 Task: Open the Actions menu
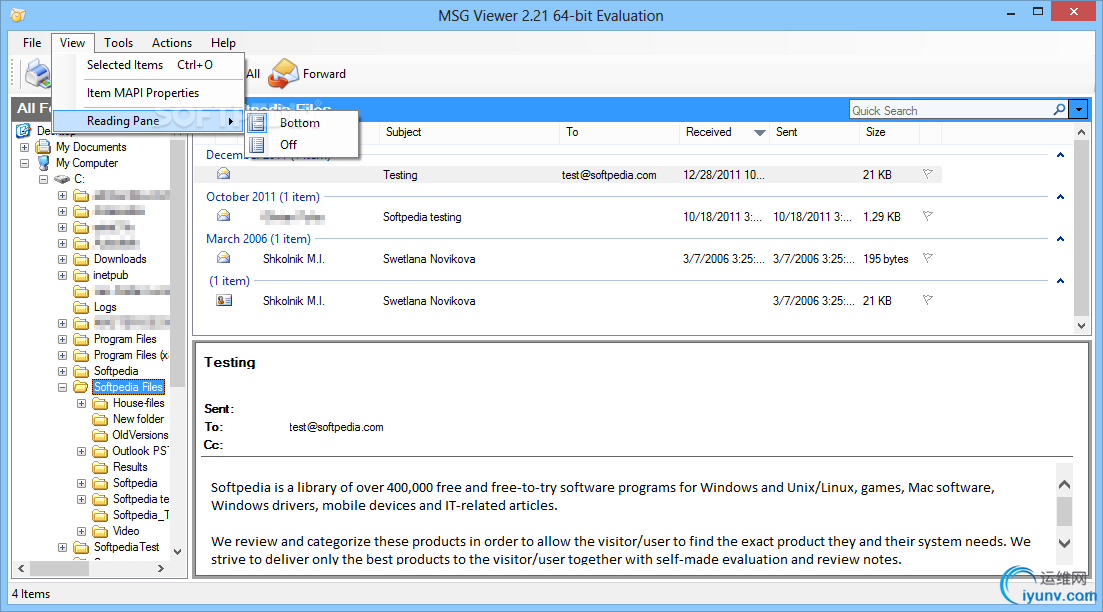(x=172, y=42)
